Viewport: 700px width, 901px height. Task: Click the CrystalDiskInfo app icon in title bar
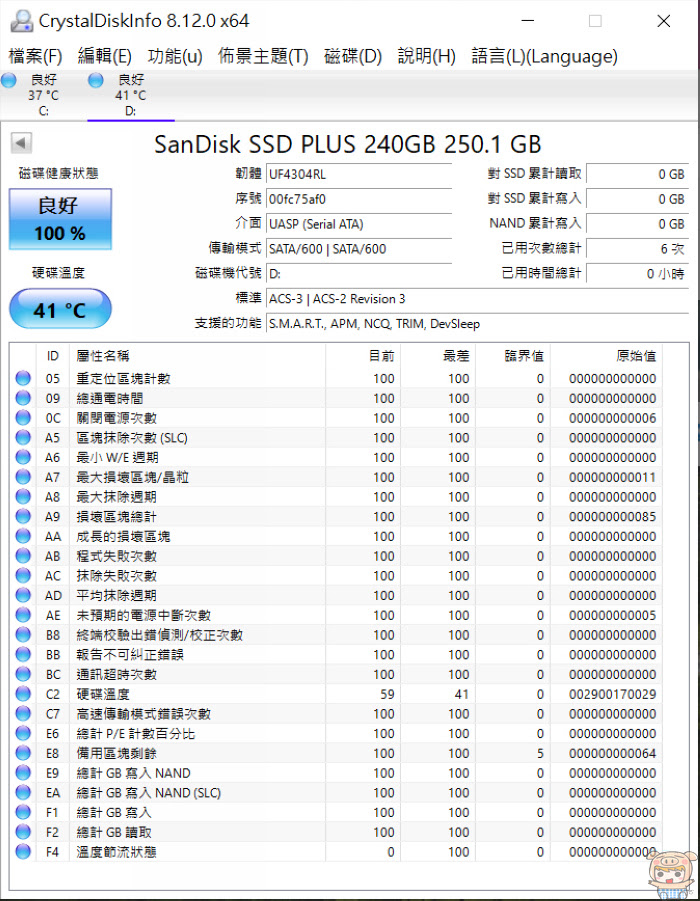(x=21, y=21)
